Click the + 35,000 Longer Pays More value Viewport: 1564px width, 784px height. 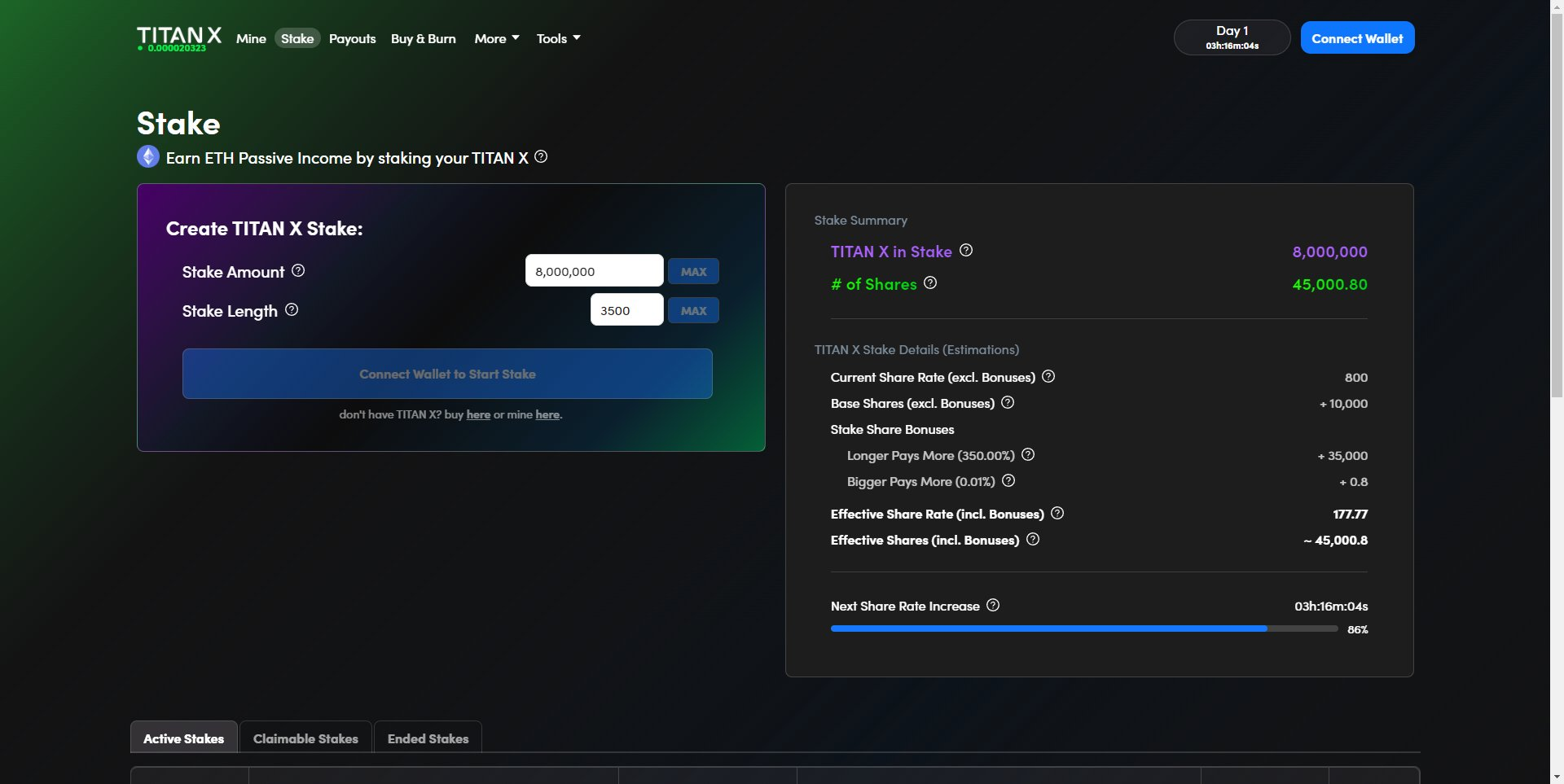1342,455
